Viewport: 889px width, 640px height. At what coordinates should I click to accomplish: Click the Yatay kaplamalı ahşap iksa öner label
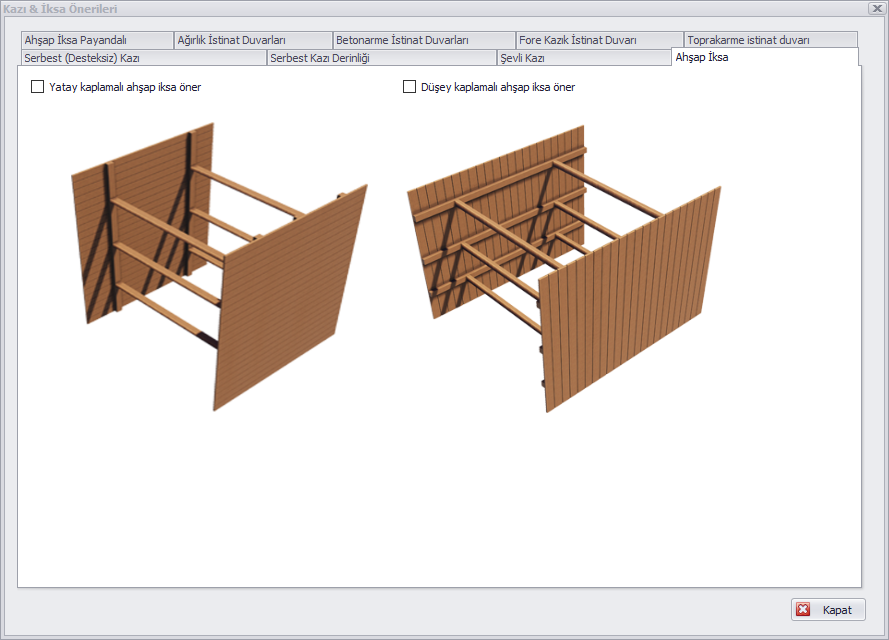125,87
